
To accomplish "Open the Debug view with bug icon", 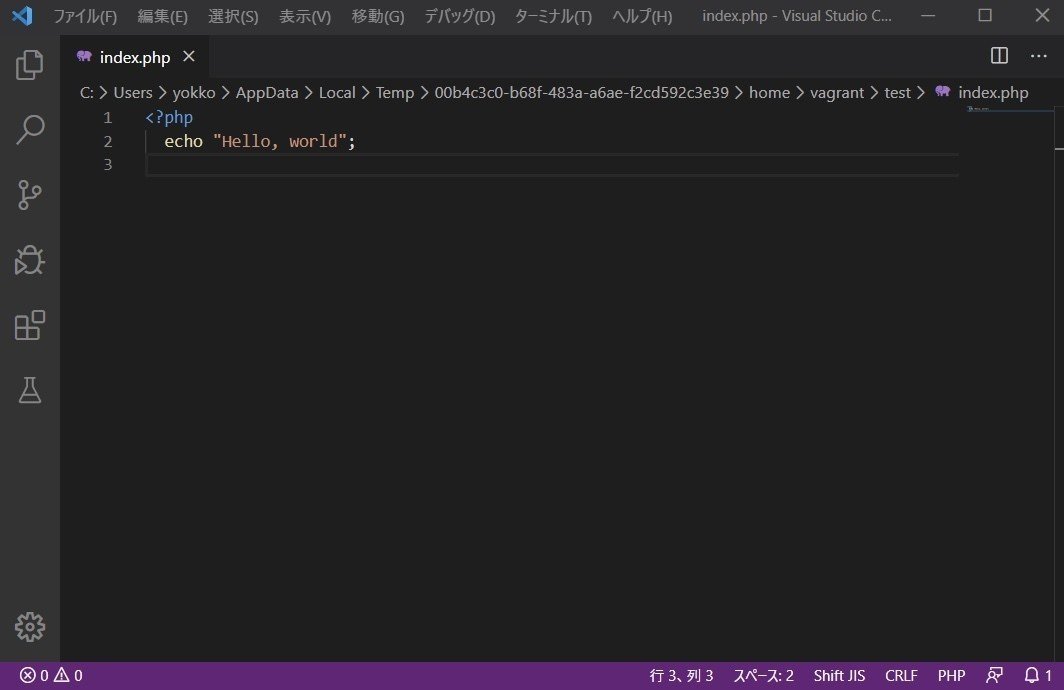I will 29,260.
